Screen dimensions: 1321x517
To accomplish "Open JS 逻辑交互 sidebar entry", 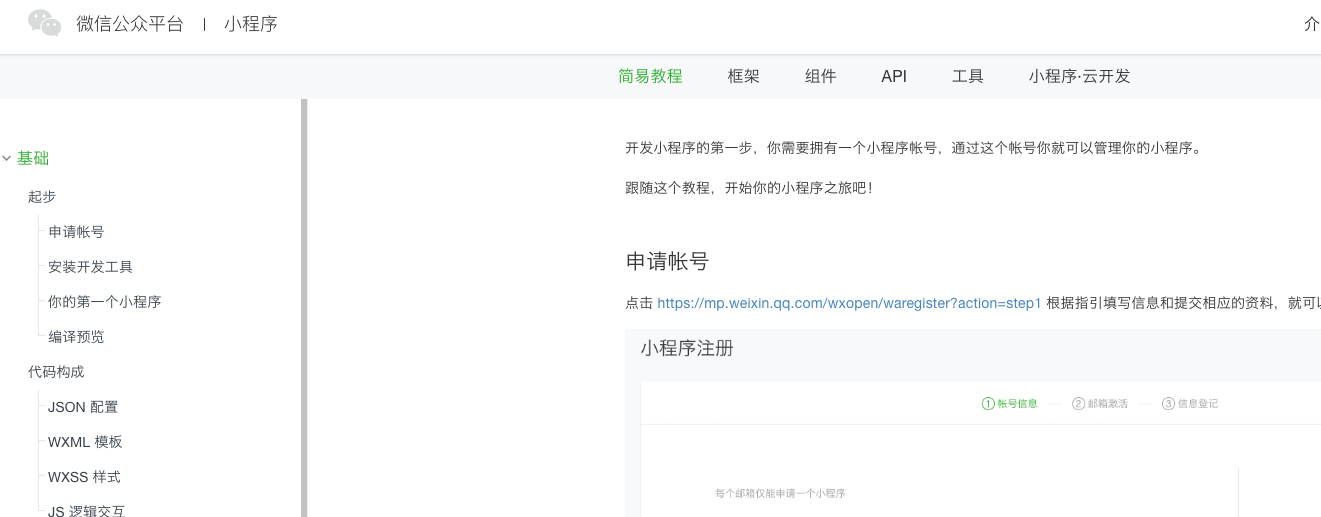I will pos(87,510).
